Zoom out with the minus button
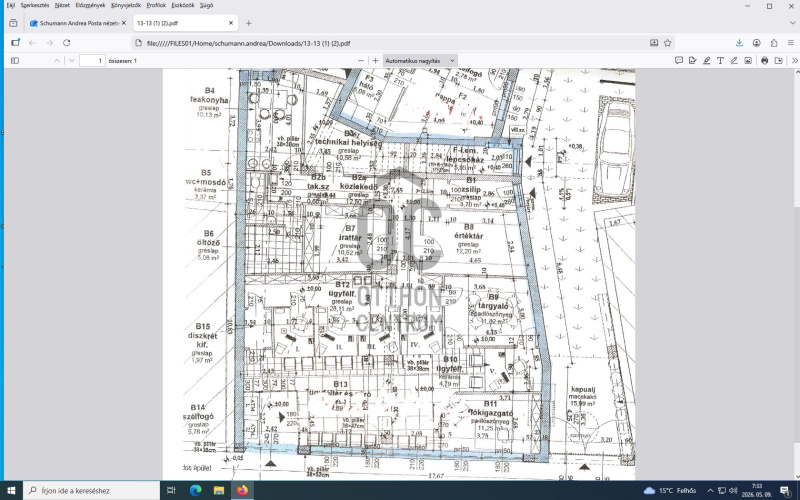Viewport: 800px width, 500px height. 361,61
